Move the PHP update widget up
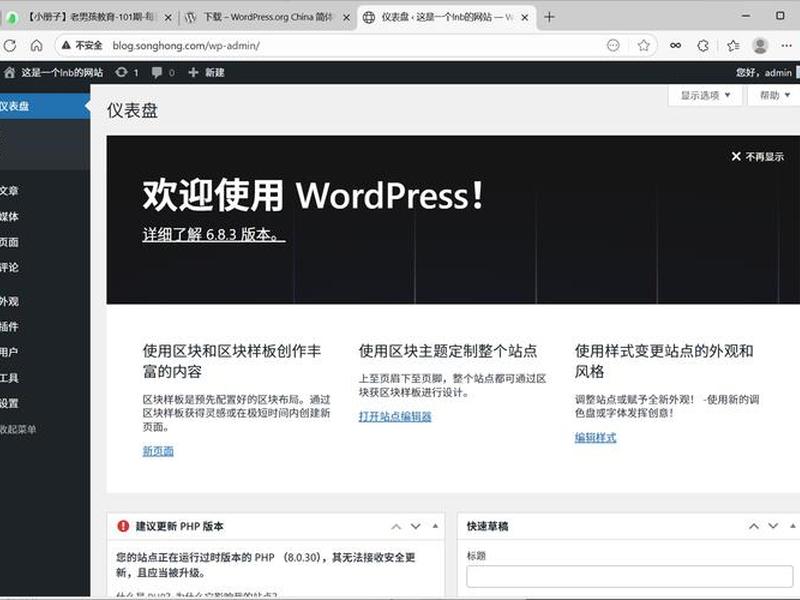800x600 pixels. click(x=396, y=527)
